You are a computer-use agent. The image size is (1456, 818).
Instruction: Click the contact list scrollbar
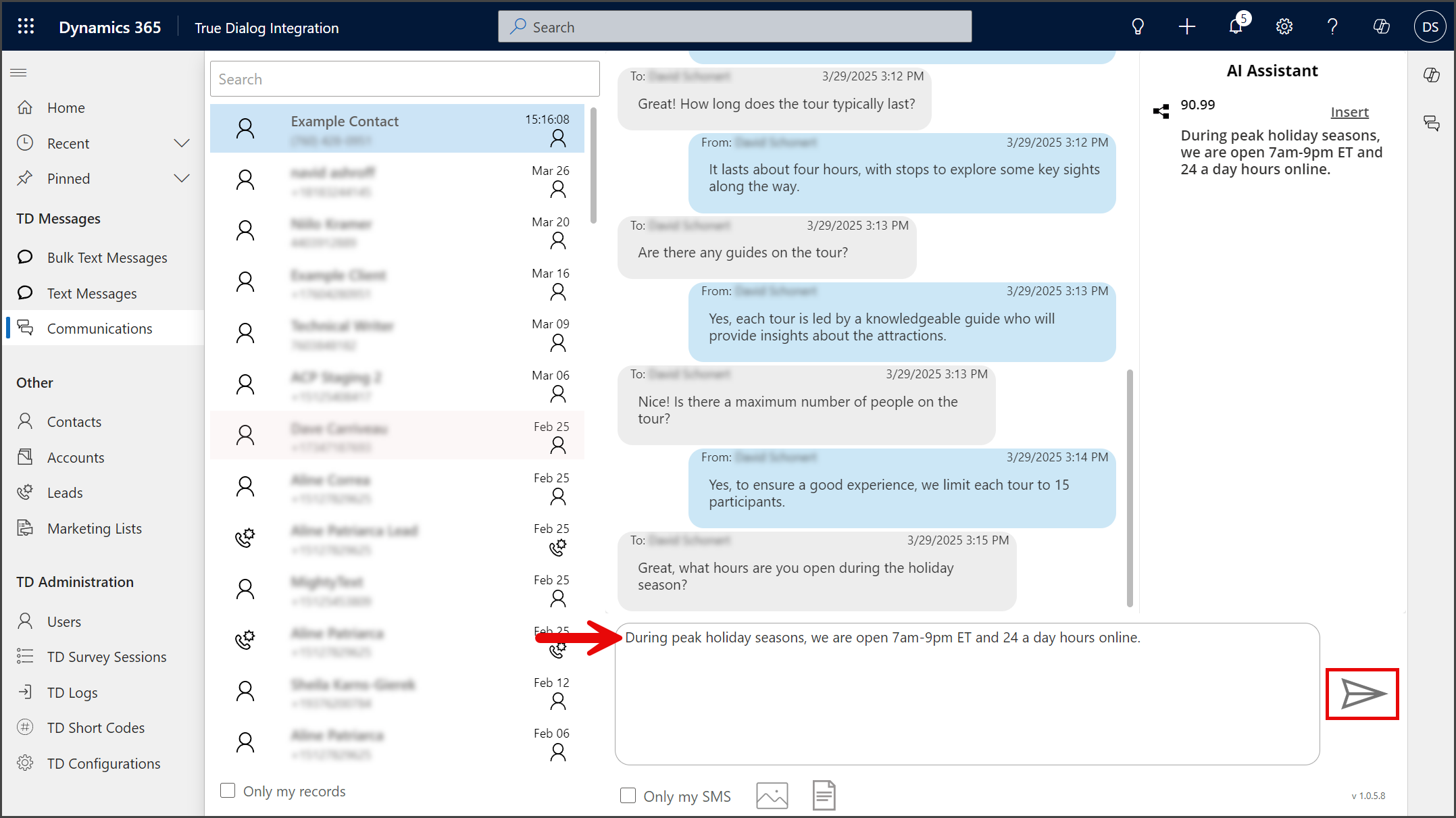tap(594, 165)
